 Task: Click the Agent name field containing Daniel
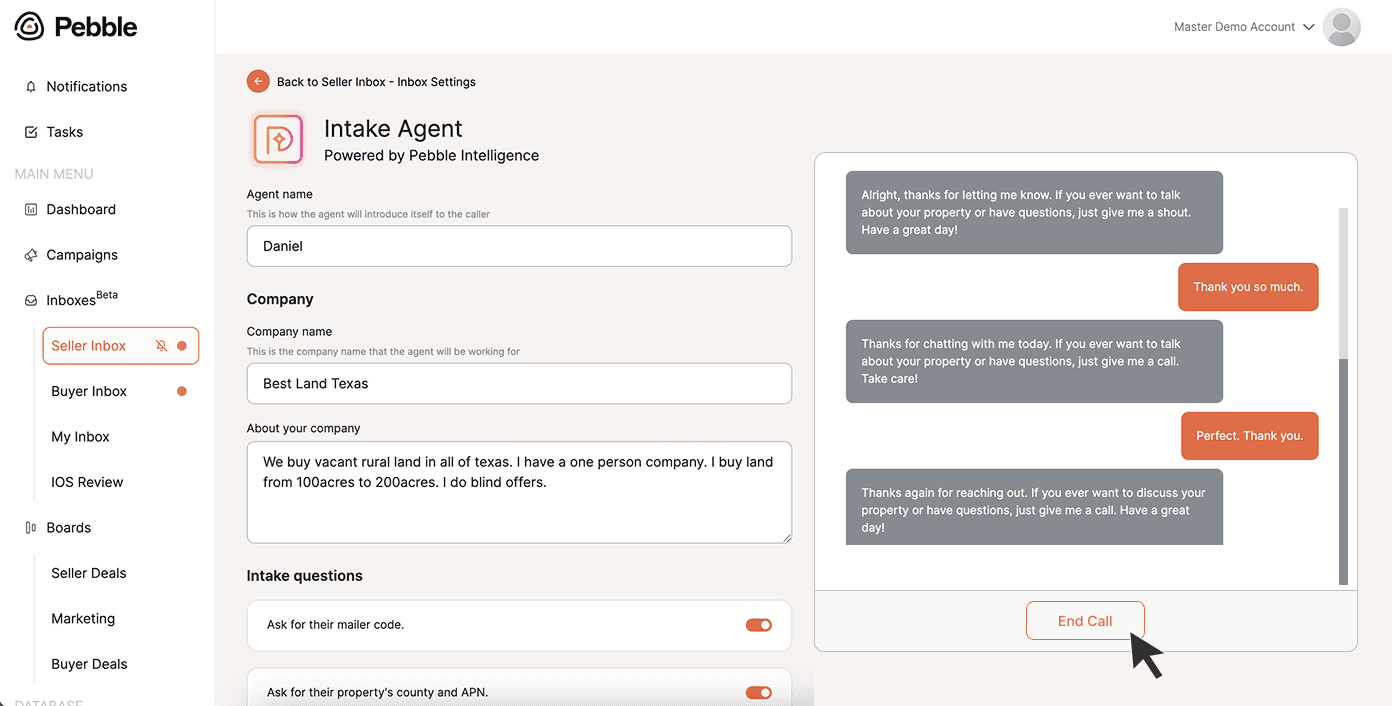pyautogui.click(x=519, y=246)
